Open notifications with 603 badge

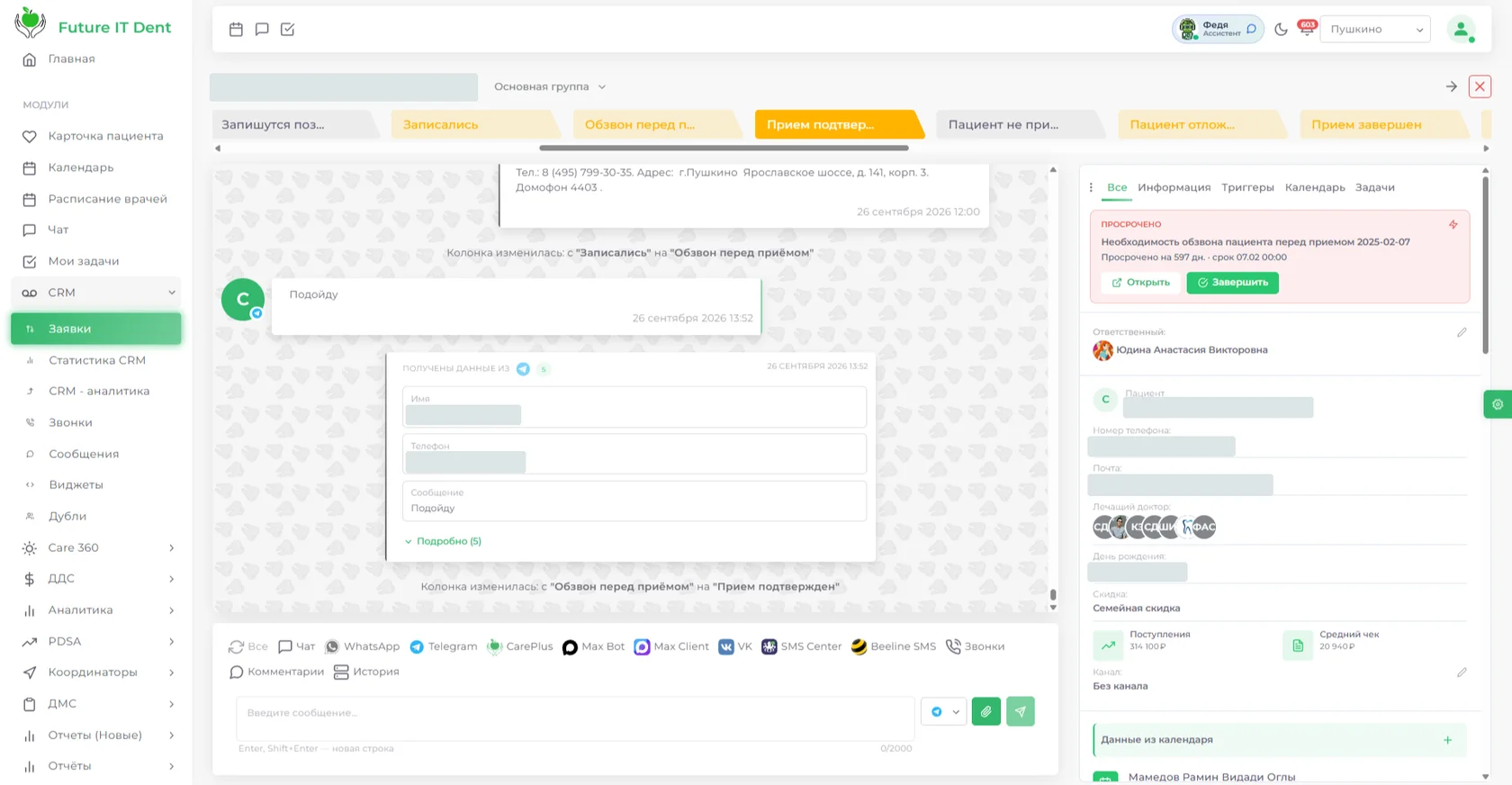point(1307,28)
